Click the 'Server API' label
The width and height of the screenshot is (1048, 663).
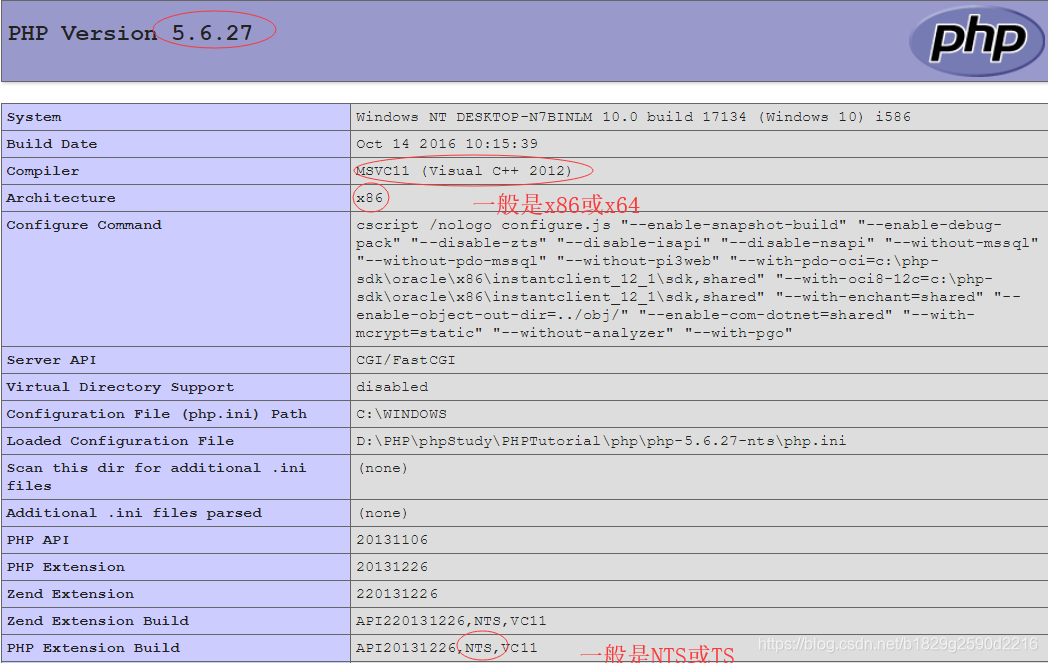coord(51,360)
